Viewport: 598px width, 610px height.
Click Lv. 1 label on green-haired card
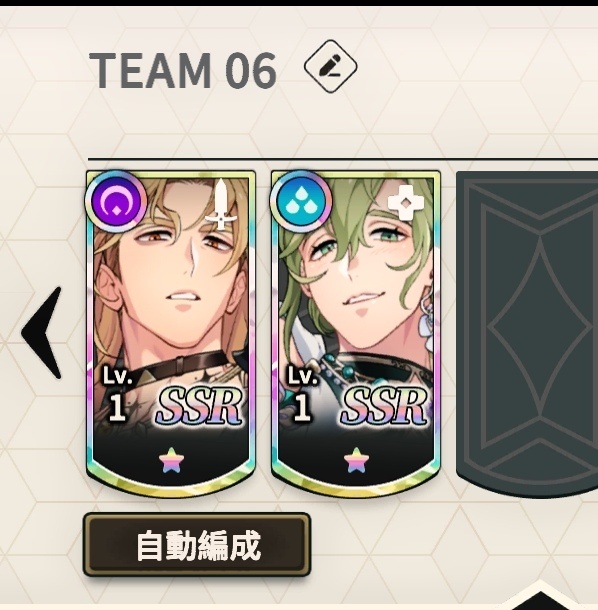point(303,394)
